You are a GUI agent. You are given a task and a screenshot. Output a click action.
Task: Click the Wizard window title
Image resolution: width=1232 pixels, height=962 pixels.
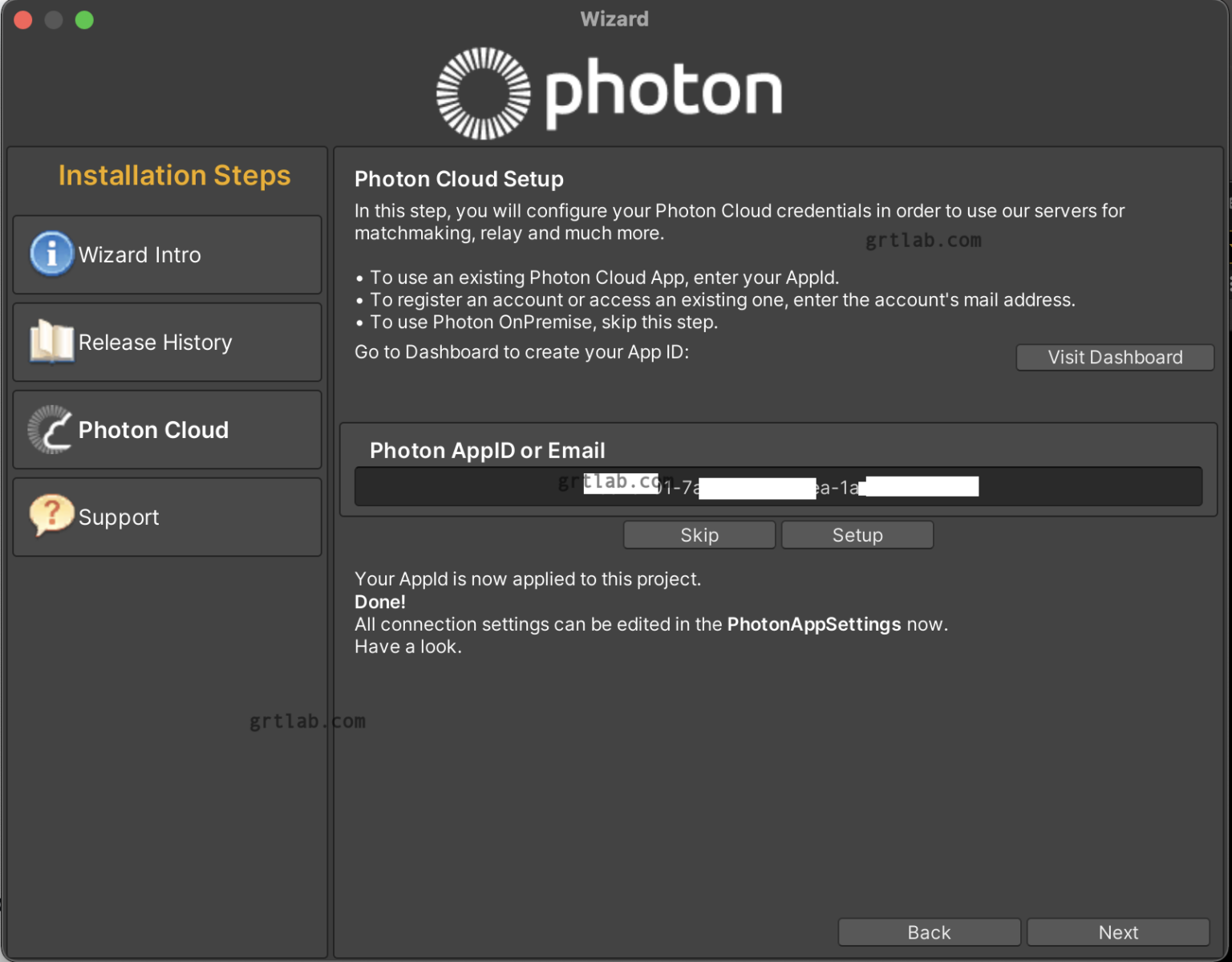[614, 18]
